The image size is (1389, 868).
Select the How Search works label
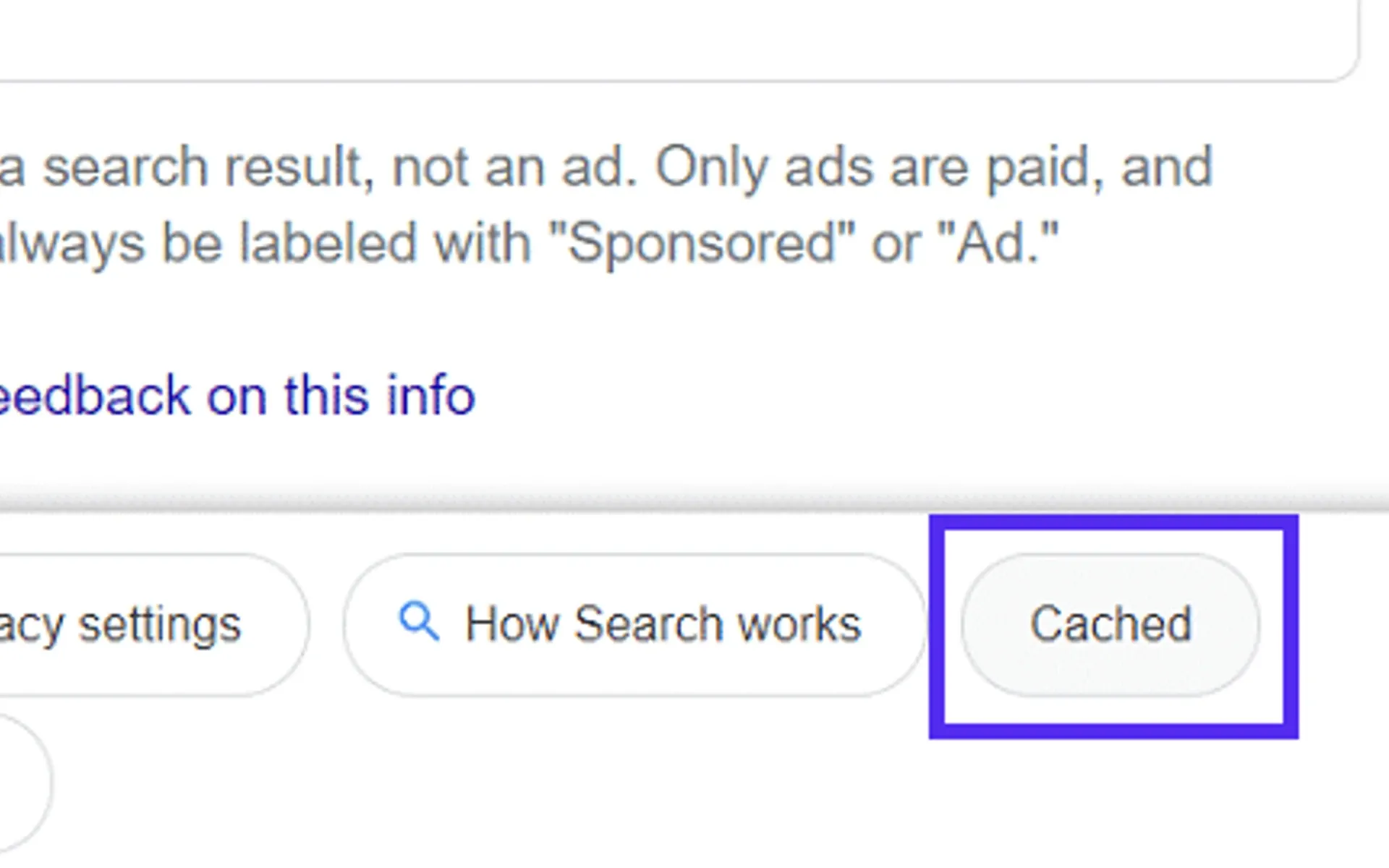[662, 622]
